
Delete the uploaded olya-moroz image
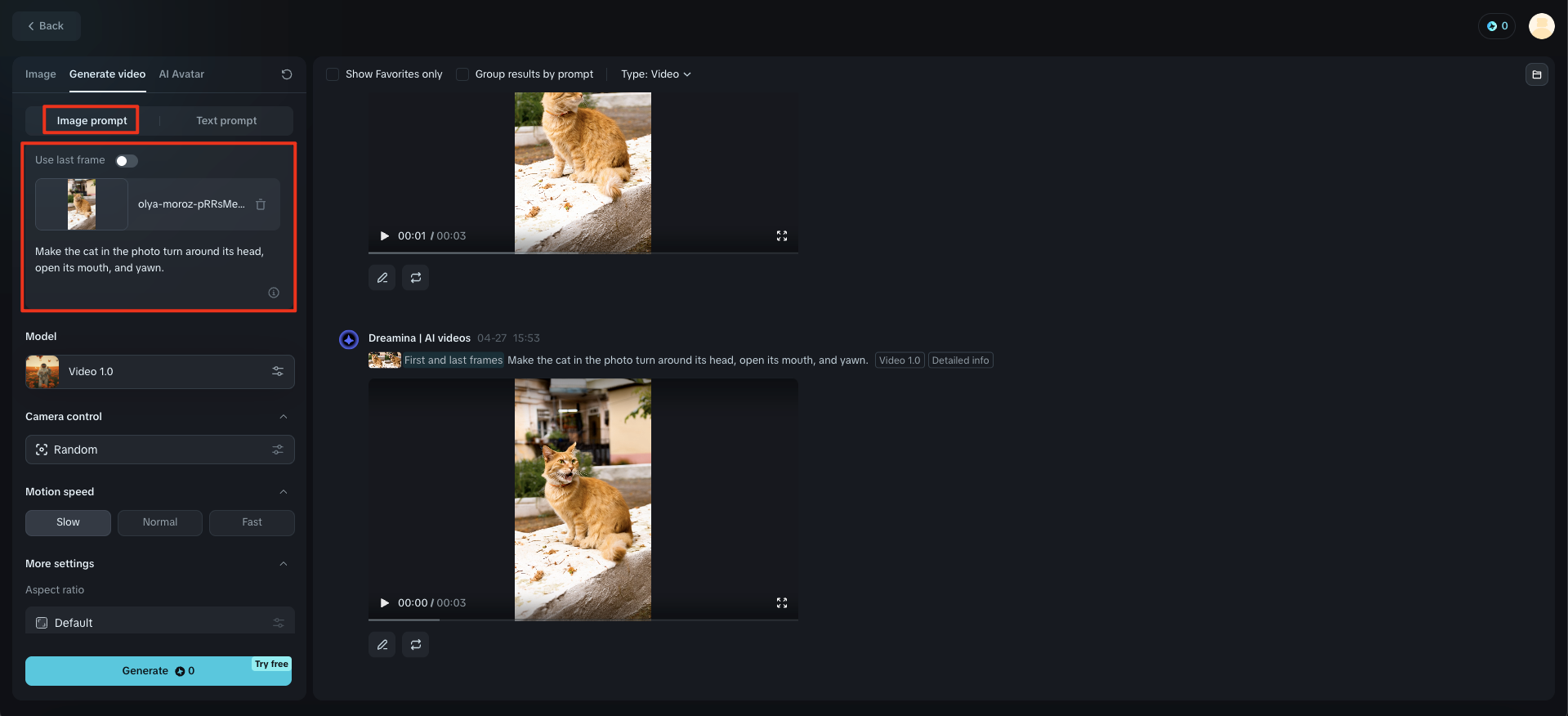pos(261,204)
